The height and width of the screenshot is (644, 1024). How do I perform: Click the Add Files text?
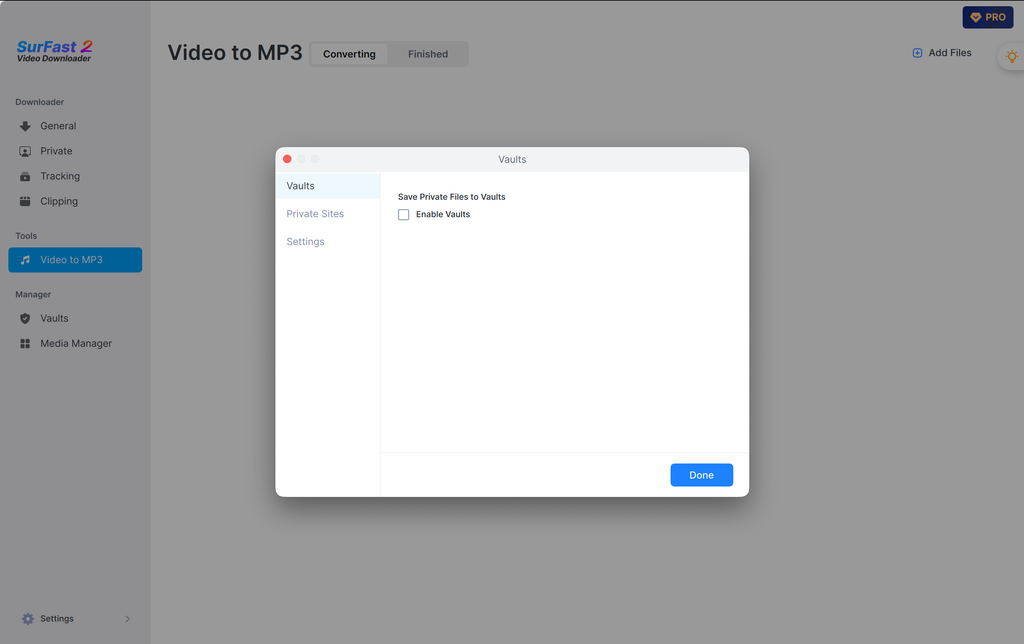(950, 53)
